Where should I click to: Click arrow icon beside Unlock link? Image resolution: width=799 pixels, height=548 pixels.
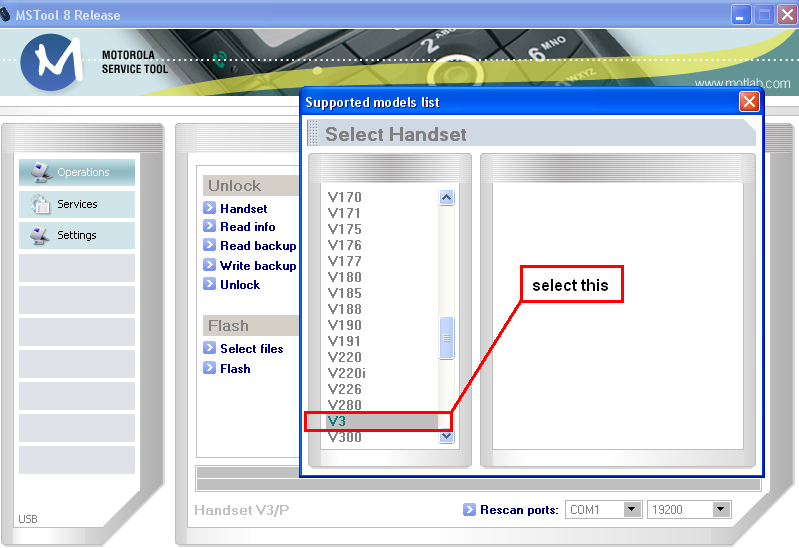(209, 283)
